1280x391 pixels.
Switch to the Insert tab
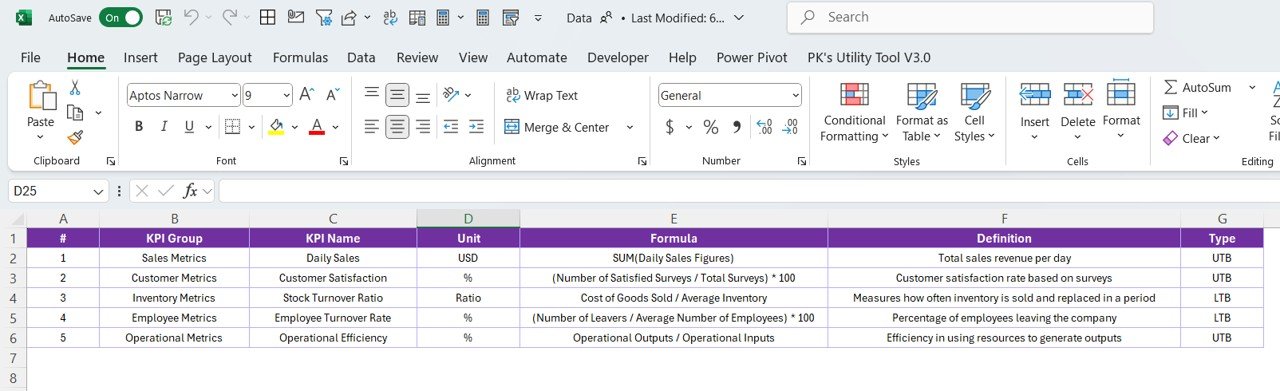coord(141,57)
